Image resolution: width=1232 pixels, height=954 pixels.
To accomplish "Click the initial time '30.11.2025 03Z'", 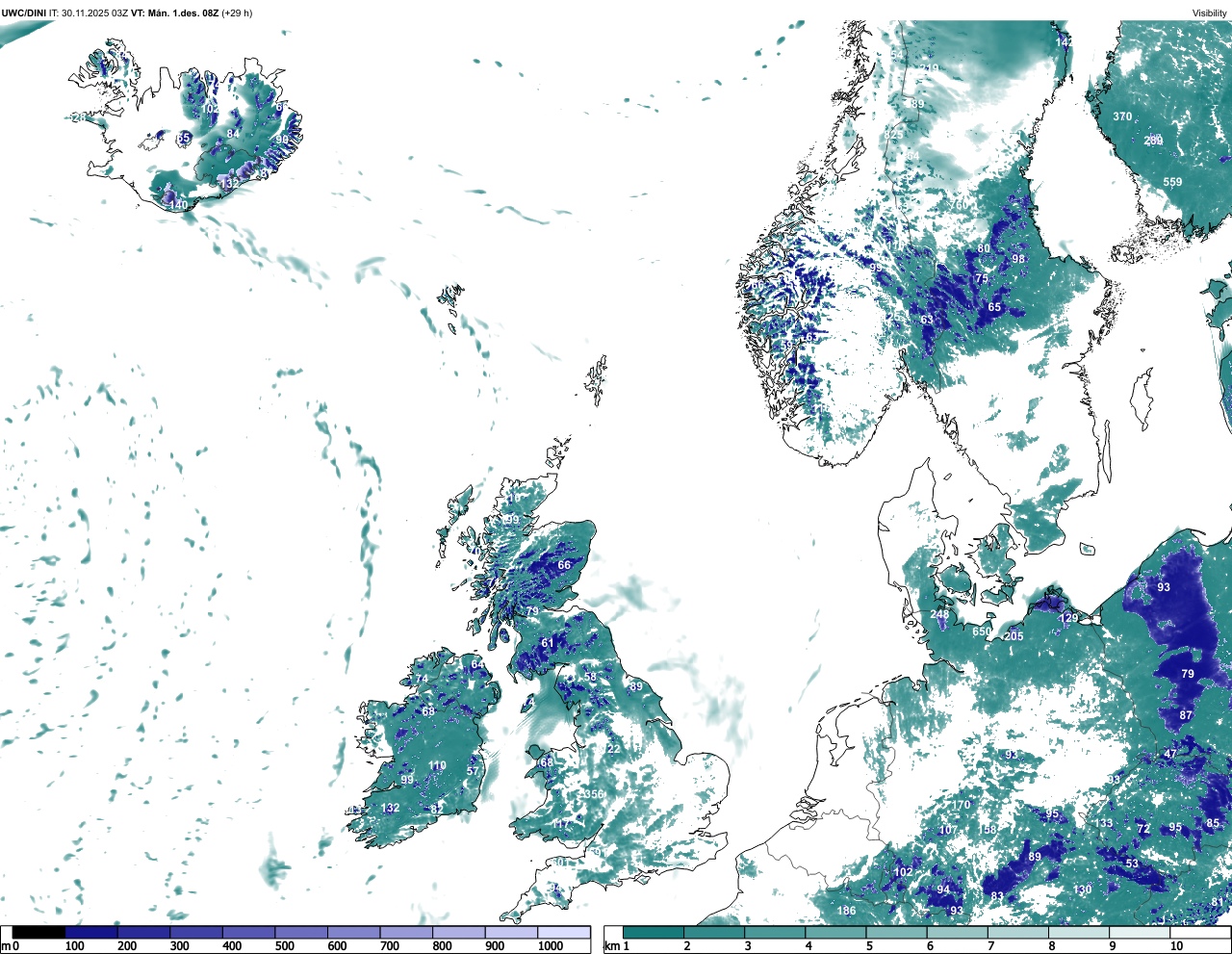I will [x=93, y=13].
